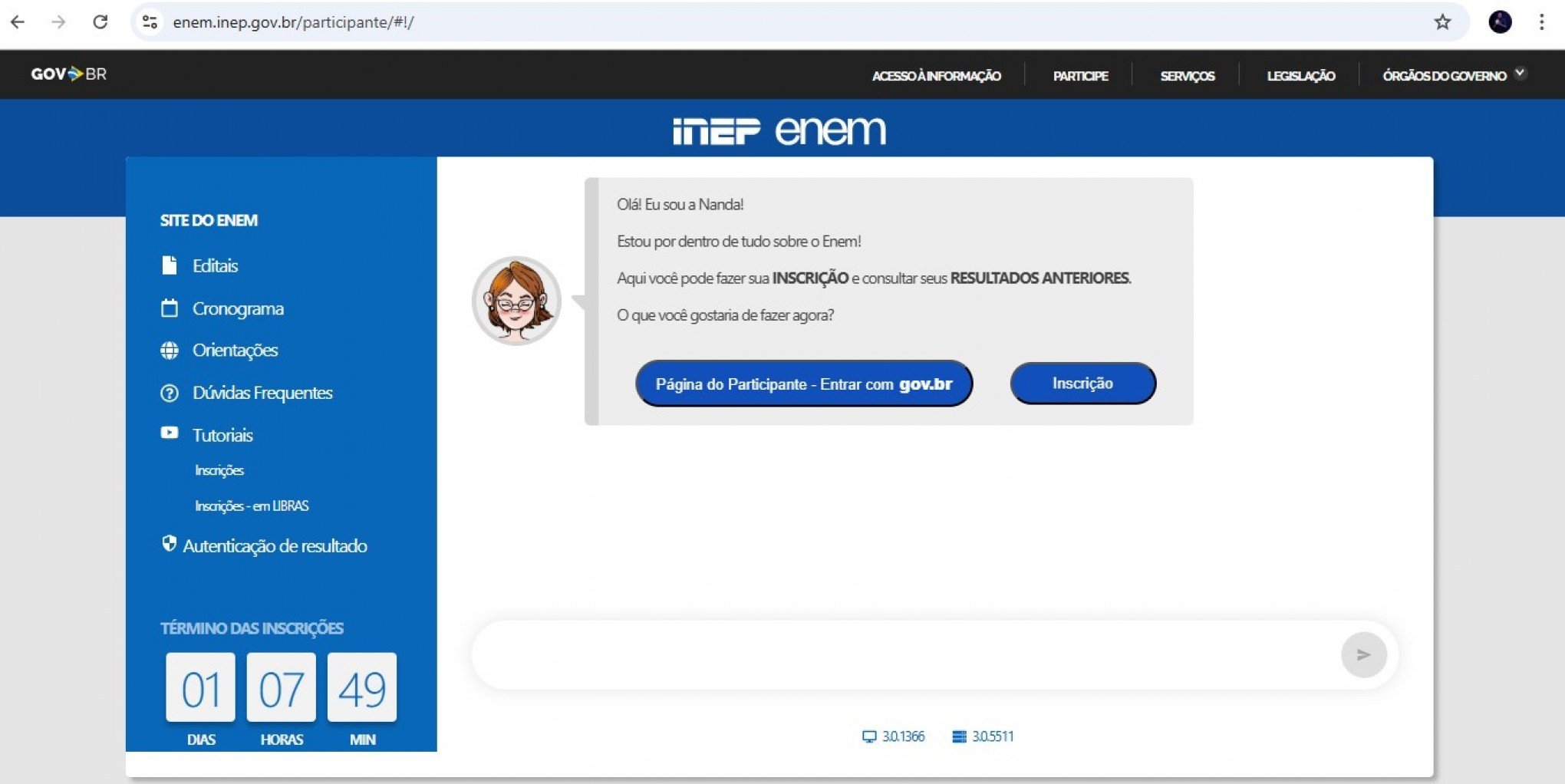Click Página do Participante - Entrar com gov.br
The height and width of the screenshot is (784, 1565).
(804, 384)
